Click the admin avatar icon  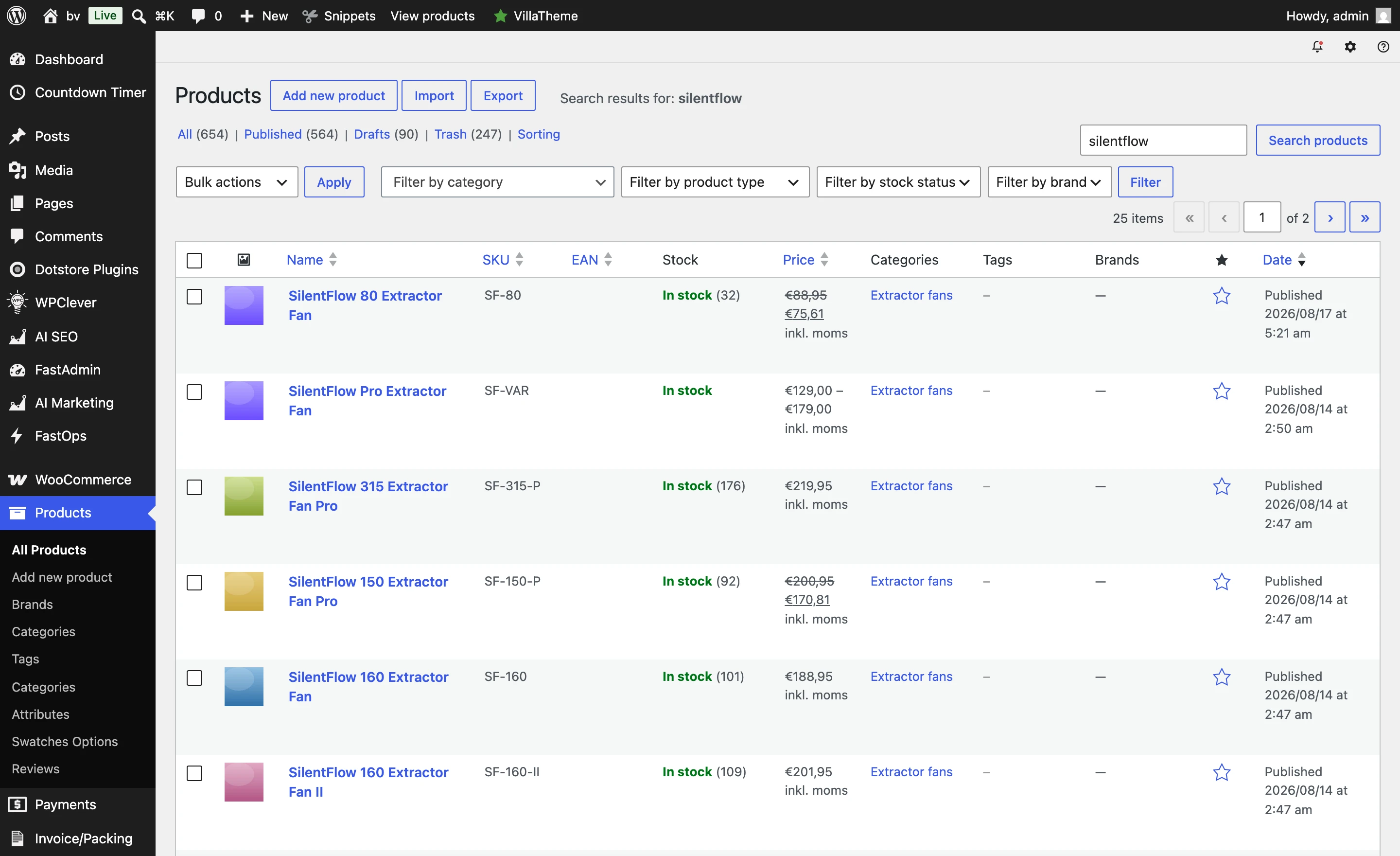(1383, 16)
